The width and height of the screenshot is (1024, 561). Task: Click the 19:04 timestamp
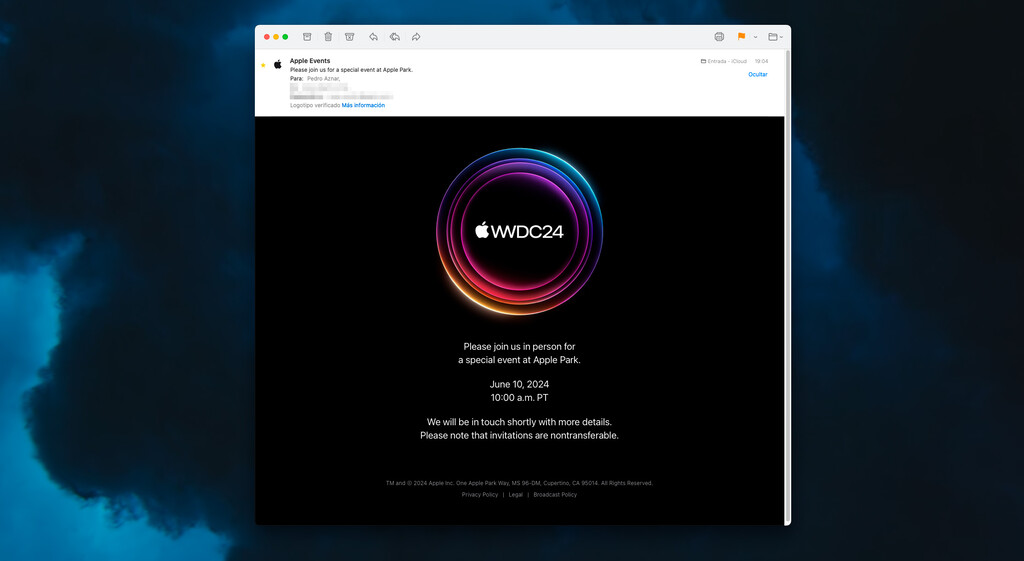[761, 61]
